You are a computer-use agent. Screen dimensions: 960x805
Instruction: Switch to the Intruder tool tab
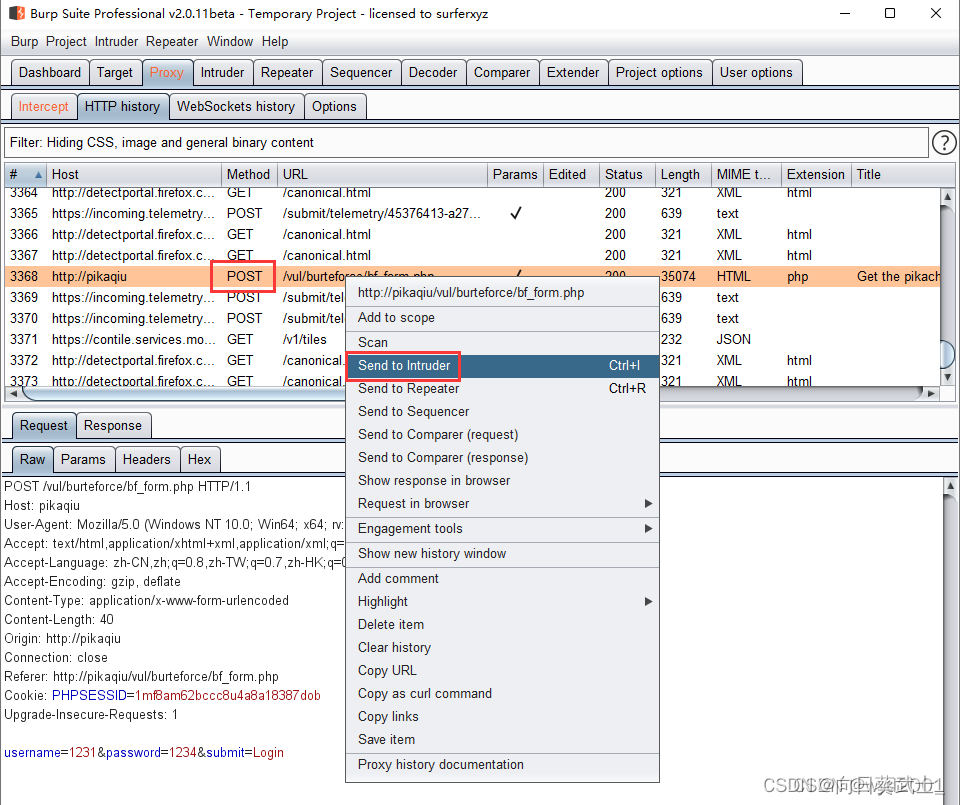(222, 72)
